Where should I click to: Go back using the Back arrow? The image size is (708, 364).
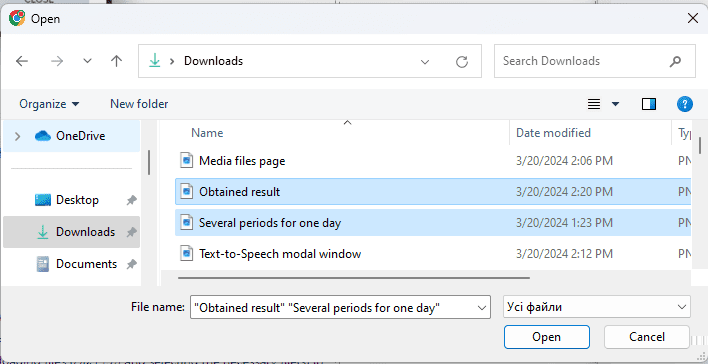[22, 61]
